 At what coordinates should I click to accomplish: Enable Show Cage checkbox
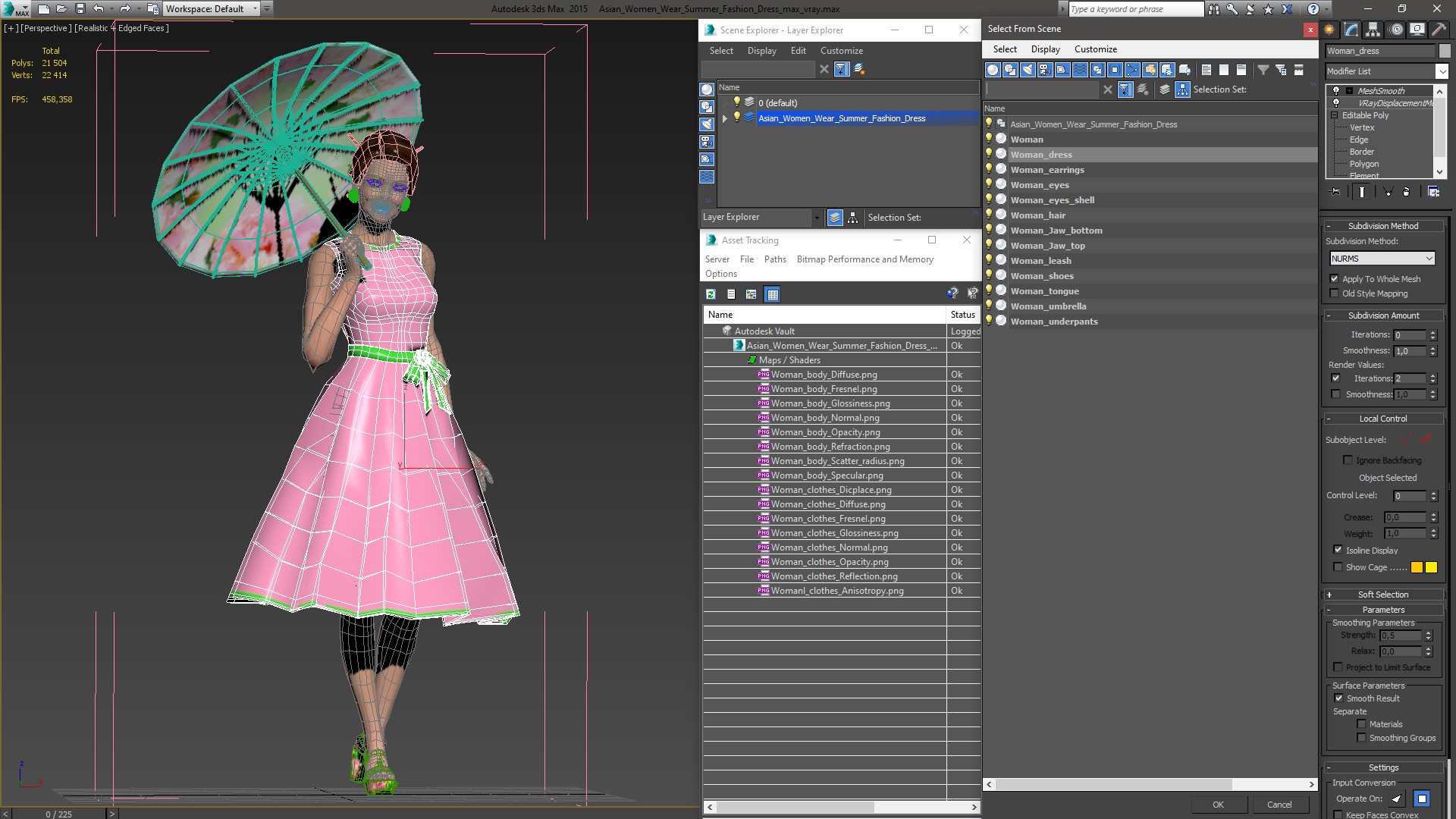point(1338,567)
